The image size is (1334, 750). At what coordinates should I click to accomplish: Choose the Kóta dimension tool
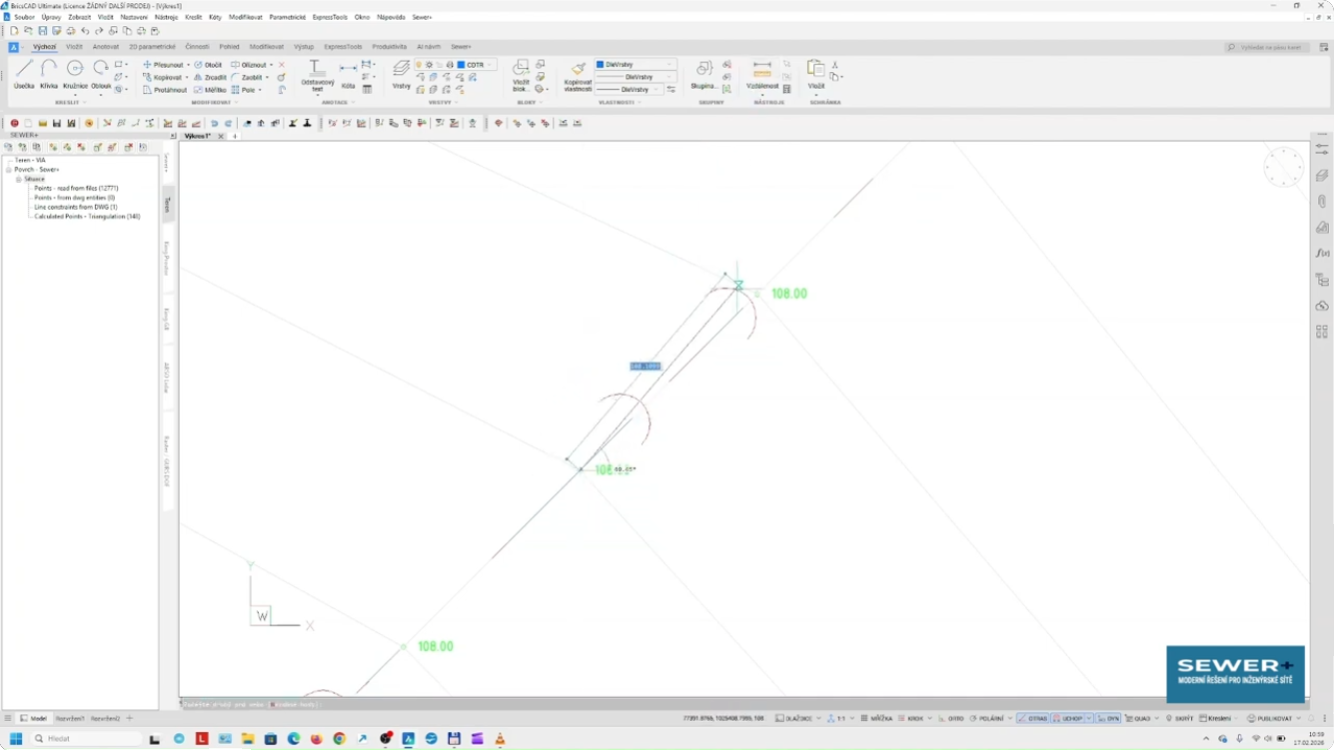coord(348,74)
